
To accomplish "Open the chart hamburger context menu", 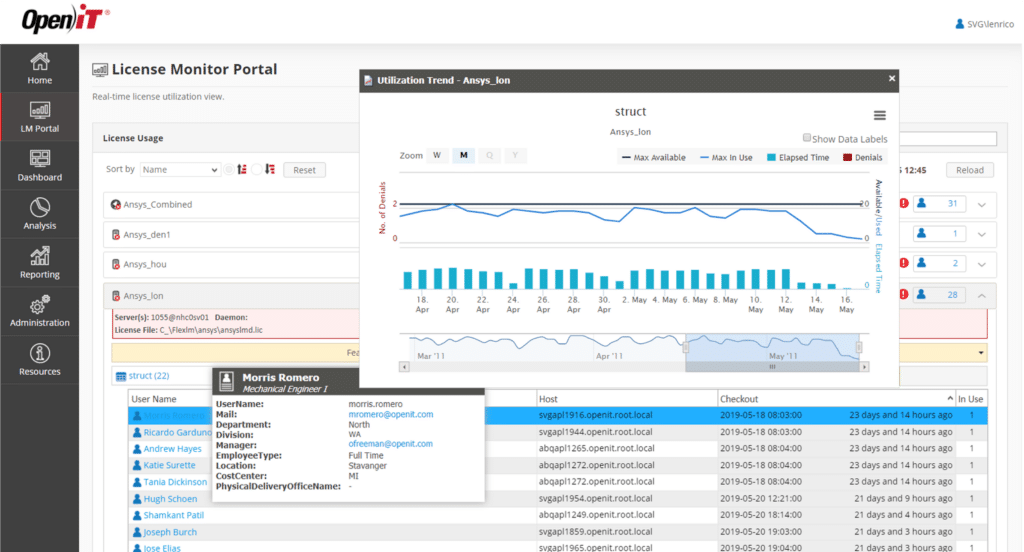I will tap(879, 115).
